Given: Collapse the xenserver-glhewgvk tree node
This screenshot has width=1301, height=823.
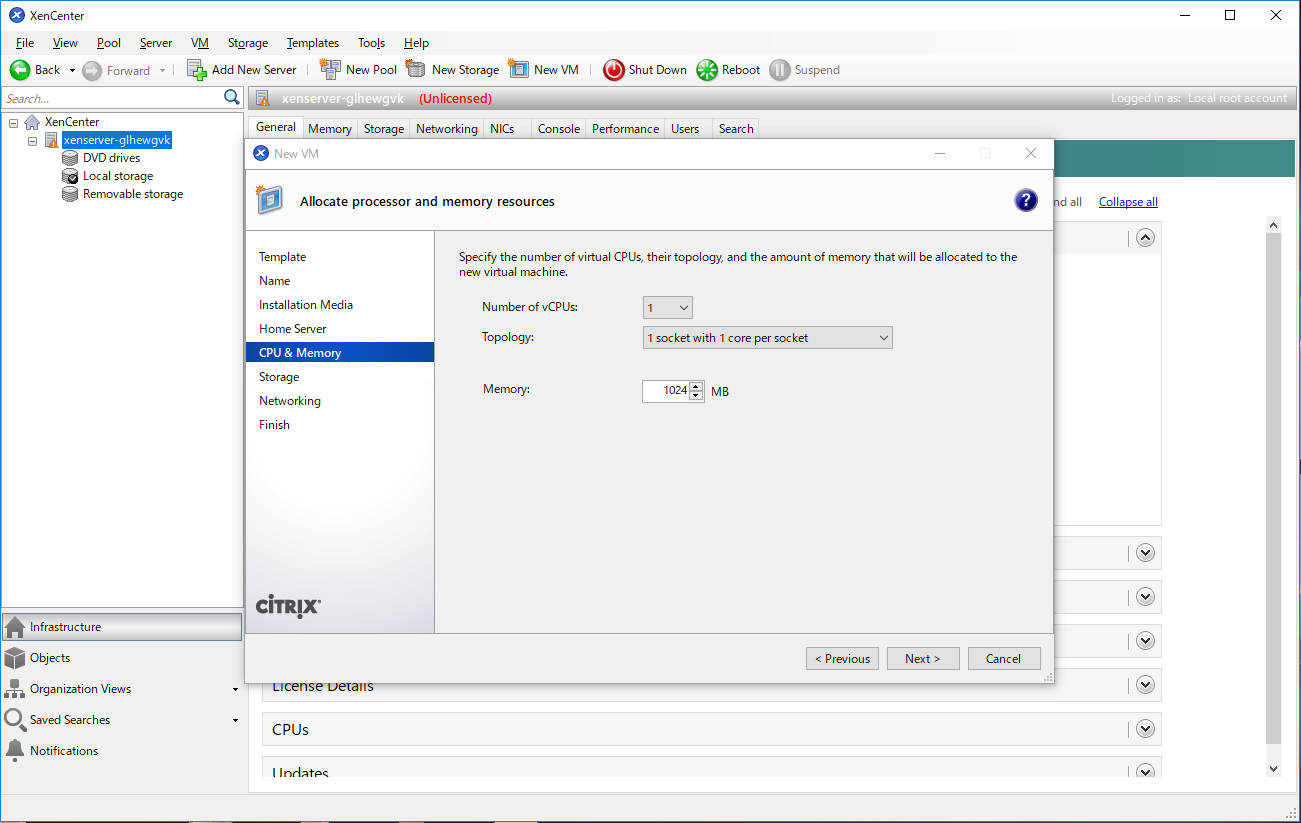Looking at the screenshot, I should 32,140.
